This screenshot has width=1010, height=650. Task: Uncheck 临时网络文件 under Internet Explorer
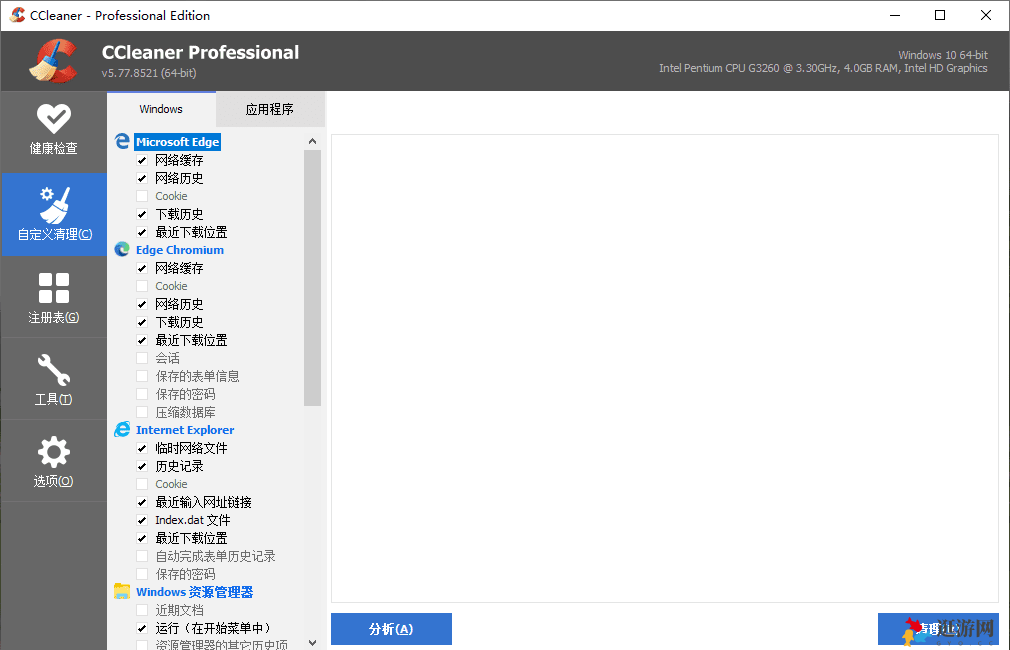click(x=142, y=448)
